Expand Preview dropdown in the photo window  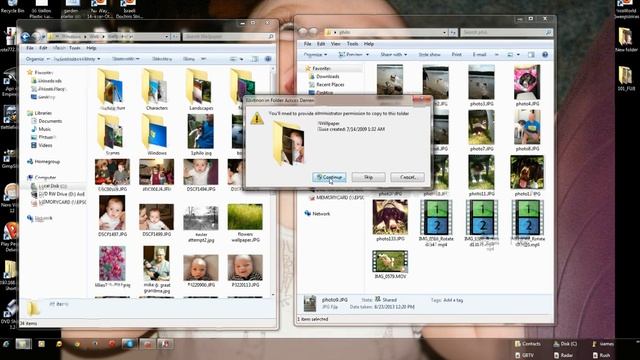[x=353, y=54]
